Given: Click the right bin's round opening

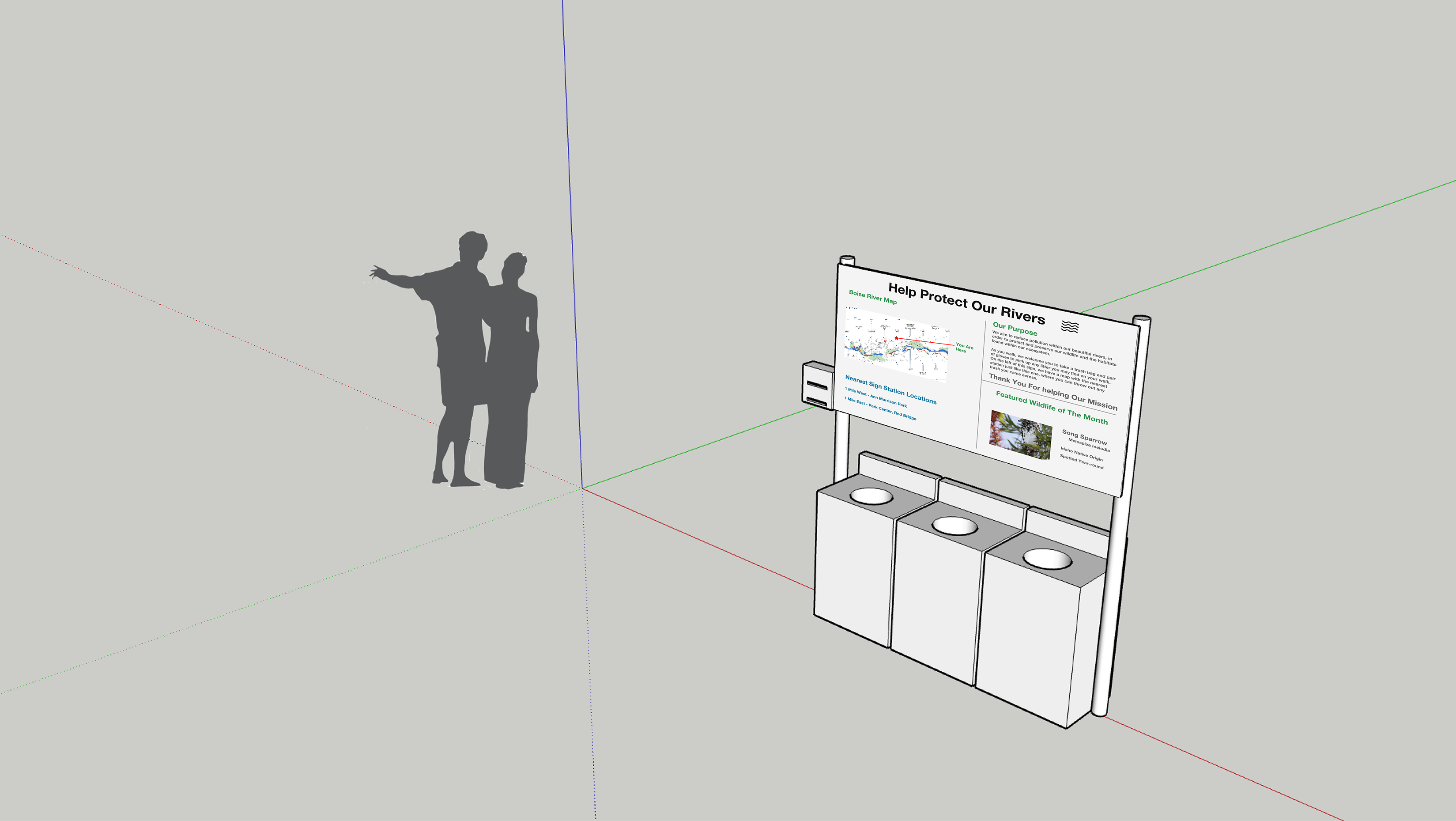Looking at the screenshot, I should pyautogui.click(x=1047, y=559).
